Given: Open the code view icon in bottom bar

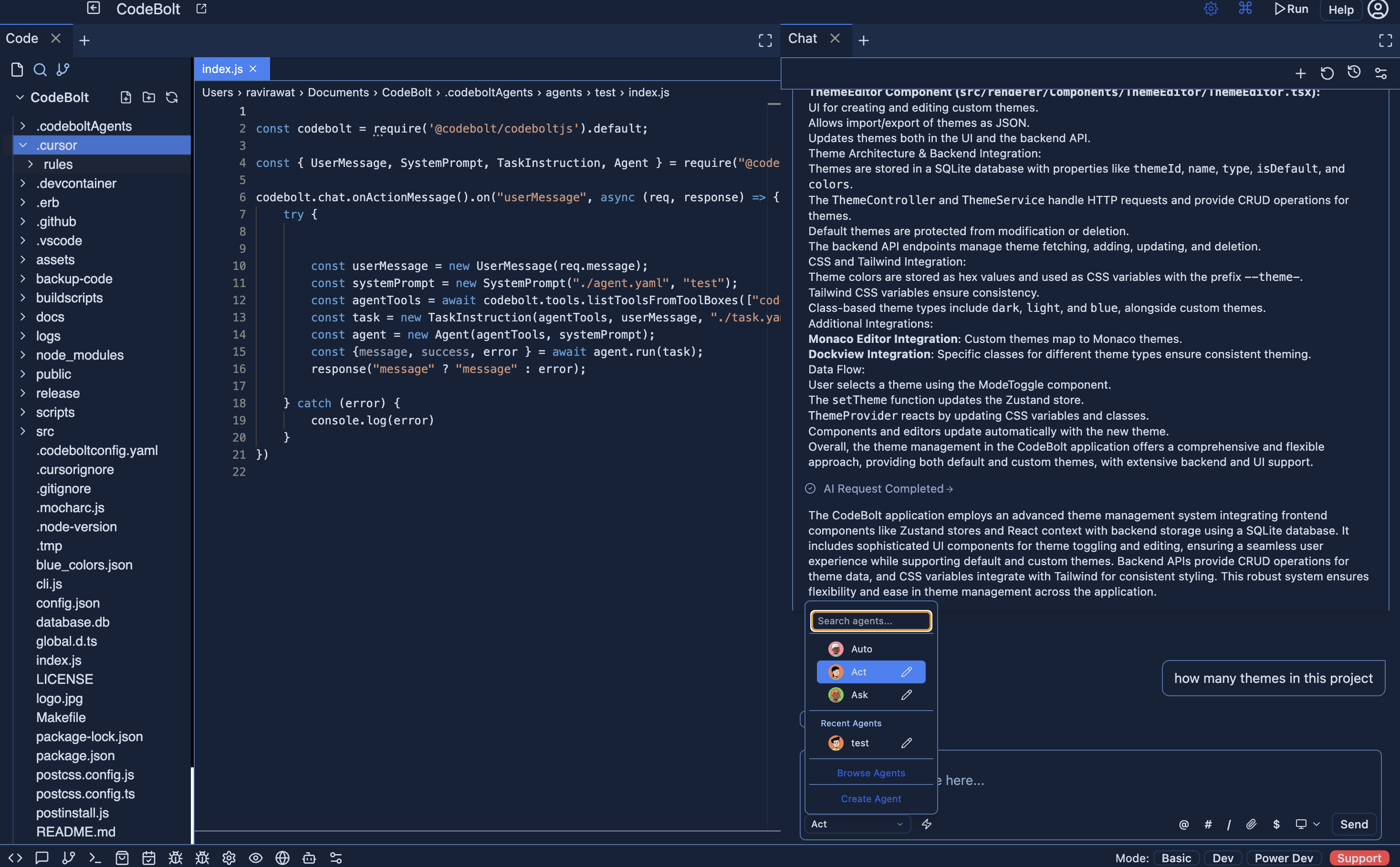Looking at the screenshot, I should pyautogui.click(x=15, y=857).
